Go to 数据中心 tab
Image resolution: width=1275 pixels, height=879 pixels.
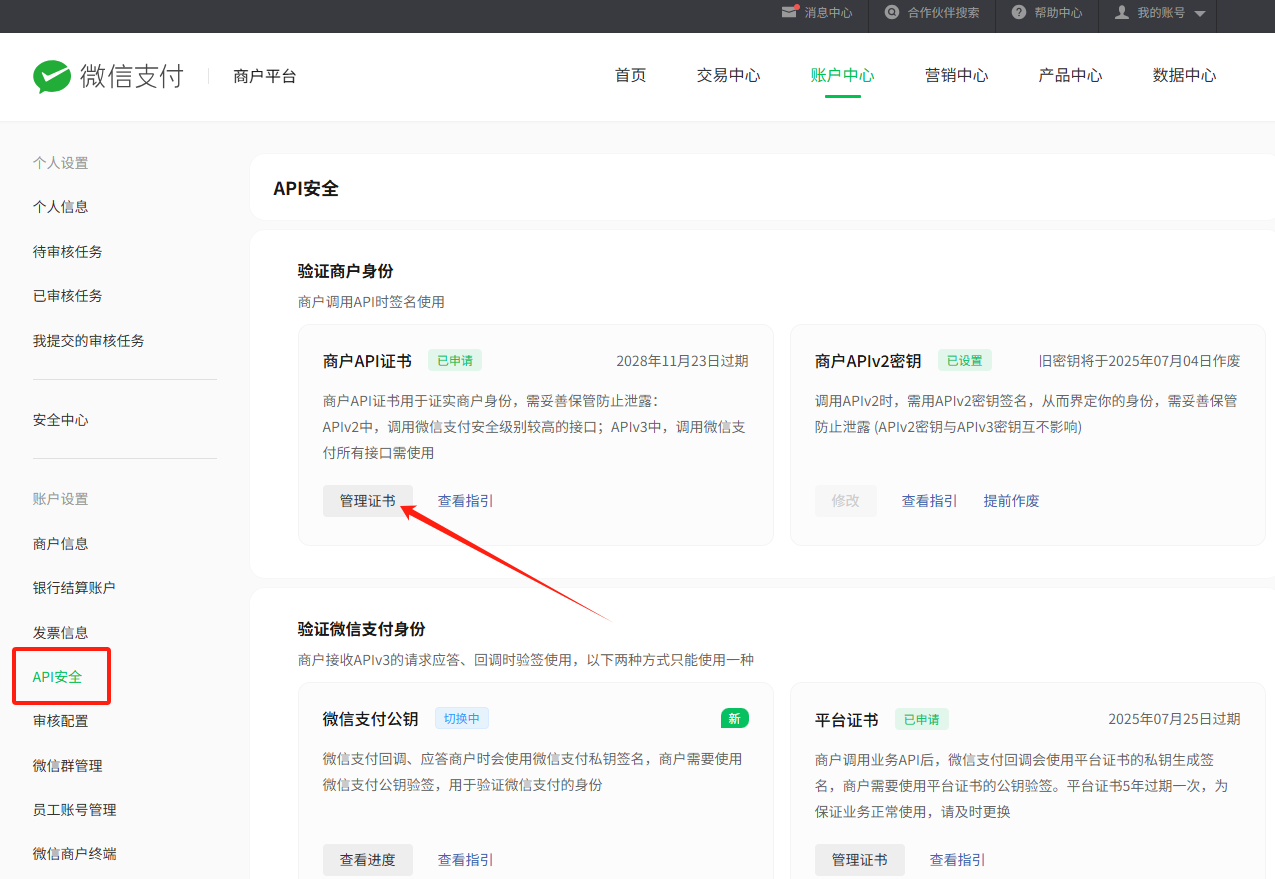(x=1184, y=76)
